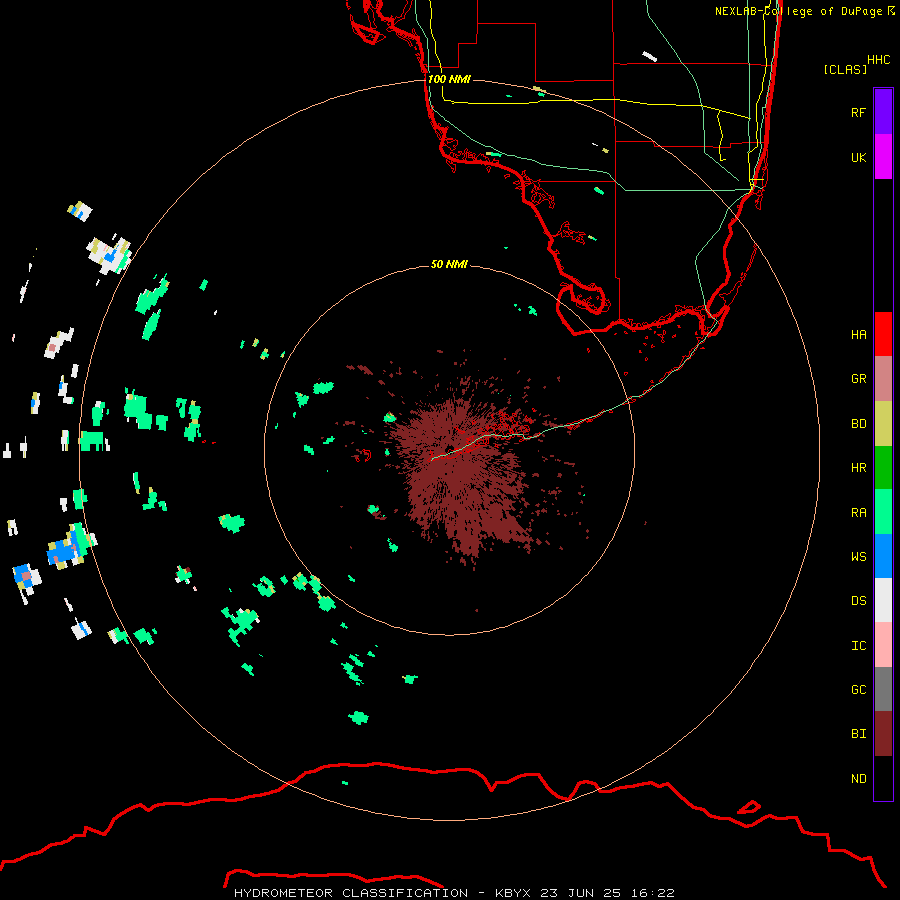Viewport: 900px width, 900px height.
Task: Click the 50 NMI range ring label
Action: pyautogui.click(x=449, y=264)
